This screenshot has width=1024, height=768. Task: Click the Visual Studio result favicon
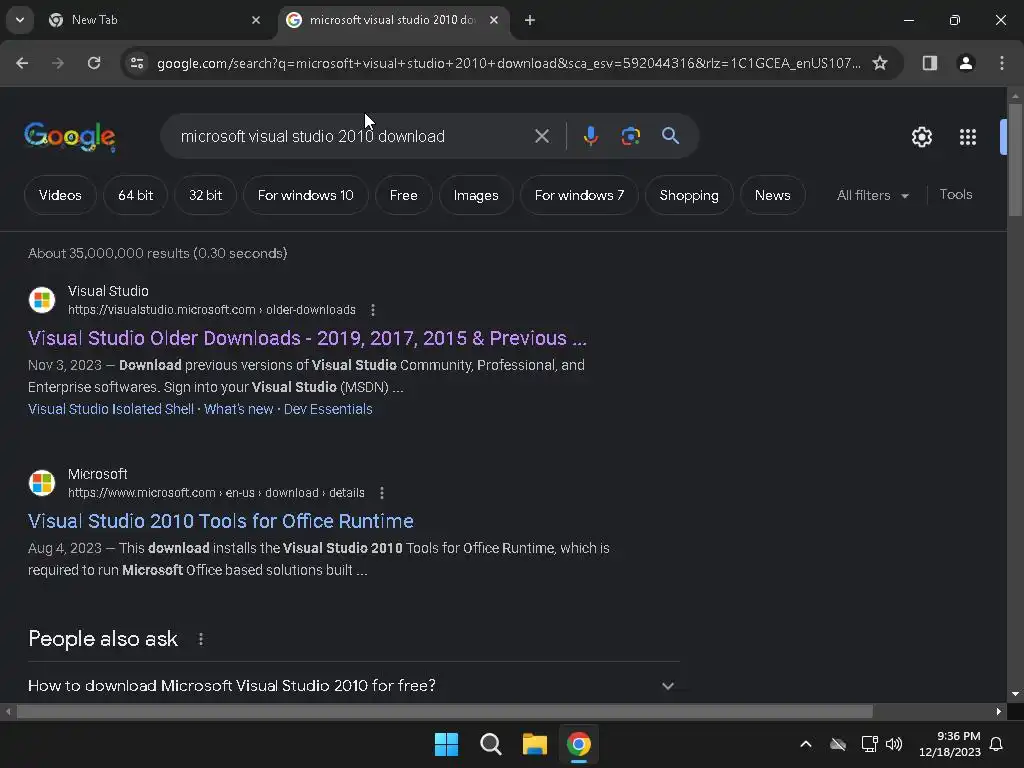[42, 300]
